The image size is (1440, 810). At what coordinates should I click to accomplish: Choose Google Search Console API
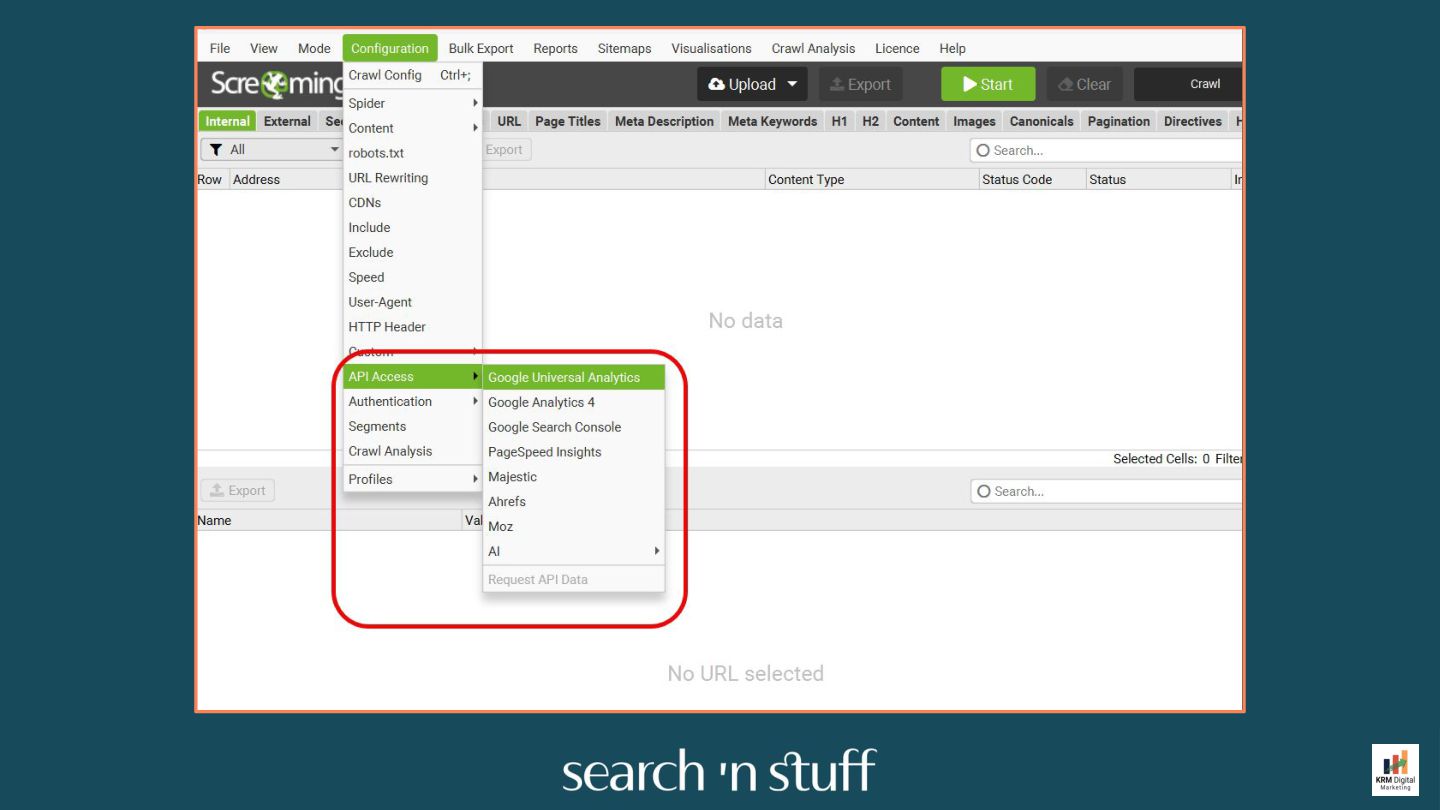coord(574,427)
